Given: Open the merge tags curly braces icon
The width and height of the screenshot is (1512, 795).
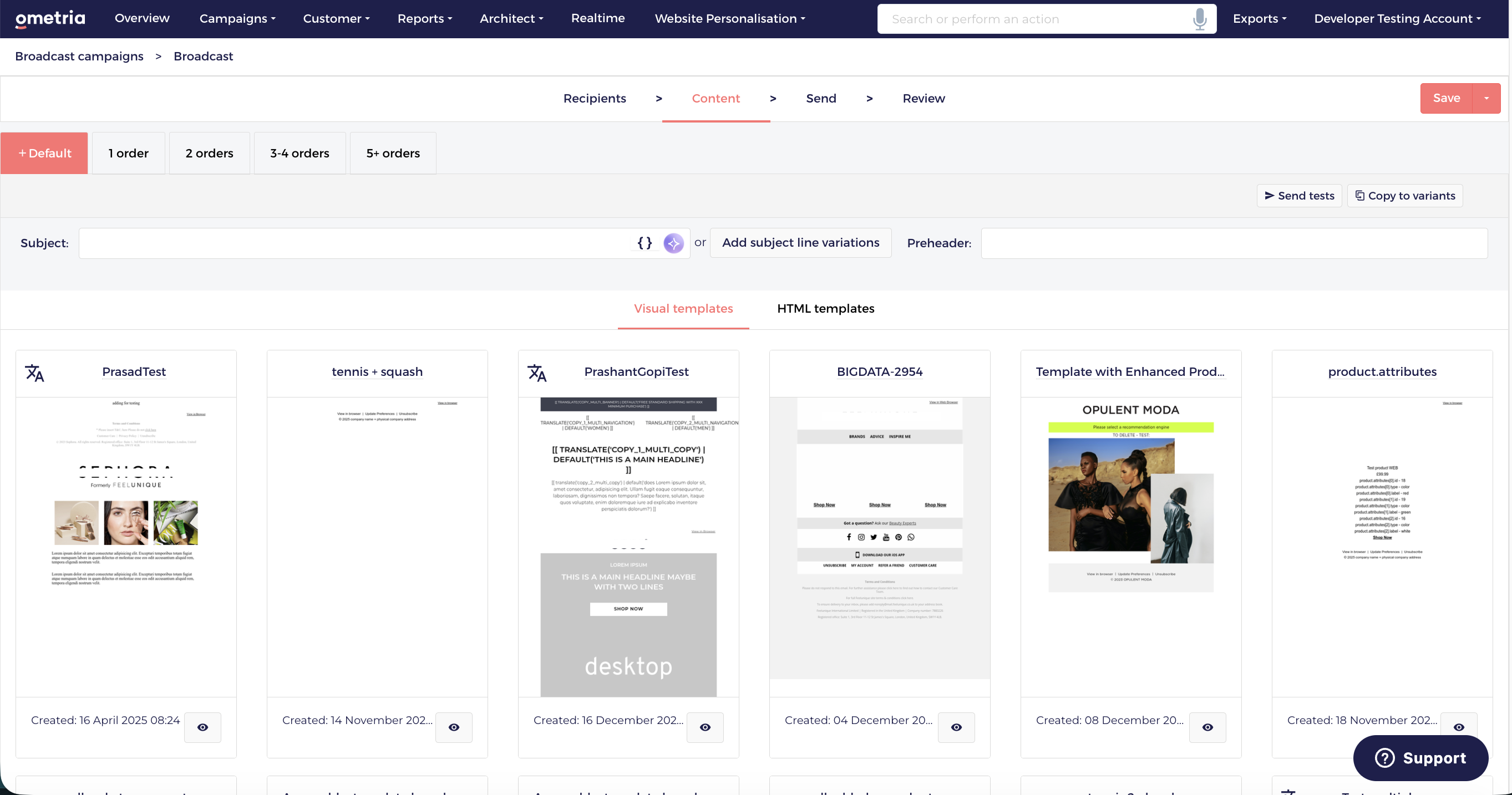Looking at the screenshot, I should (645, 243).
